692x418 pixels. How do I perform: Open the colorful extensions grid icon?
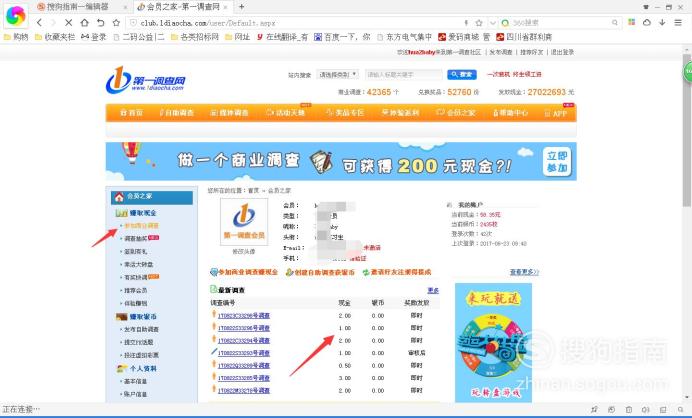pyautogui.click(x=632, y=22)
